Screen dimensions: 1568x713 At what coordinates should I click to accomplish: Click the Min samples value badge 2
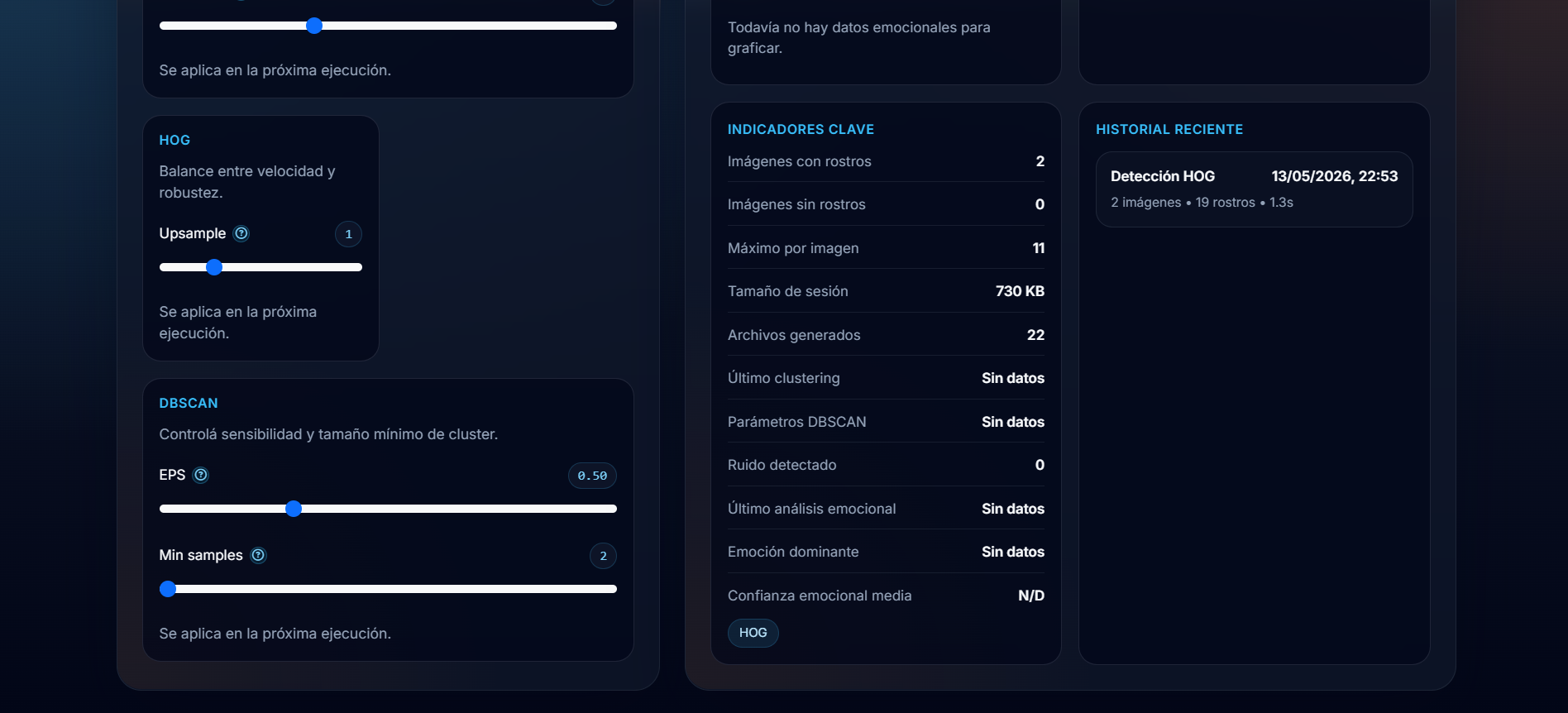(x=603, y=556)
